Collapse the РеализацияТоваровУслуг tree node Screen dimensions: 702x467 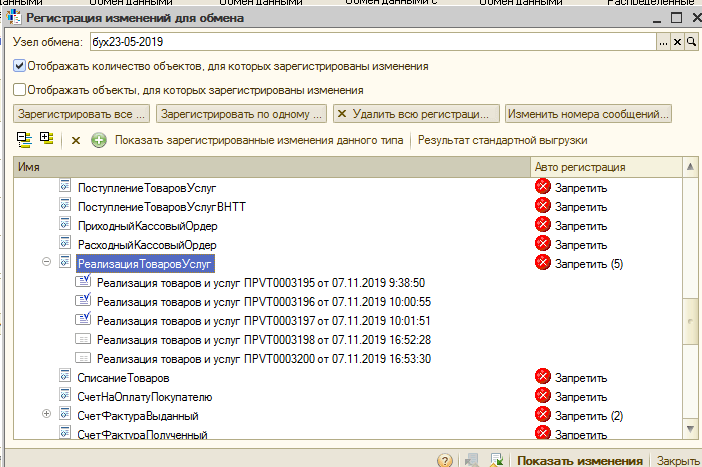[x=46, y=263]
